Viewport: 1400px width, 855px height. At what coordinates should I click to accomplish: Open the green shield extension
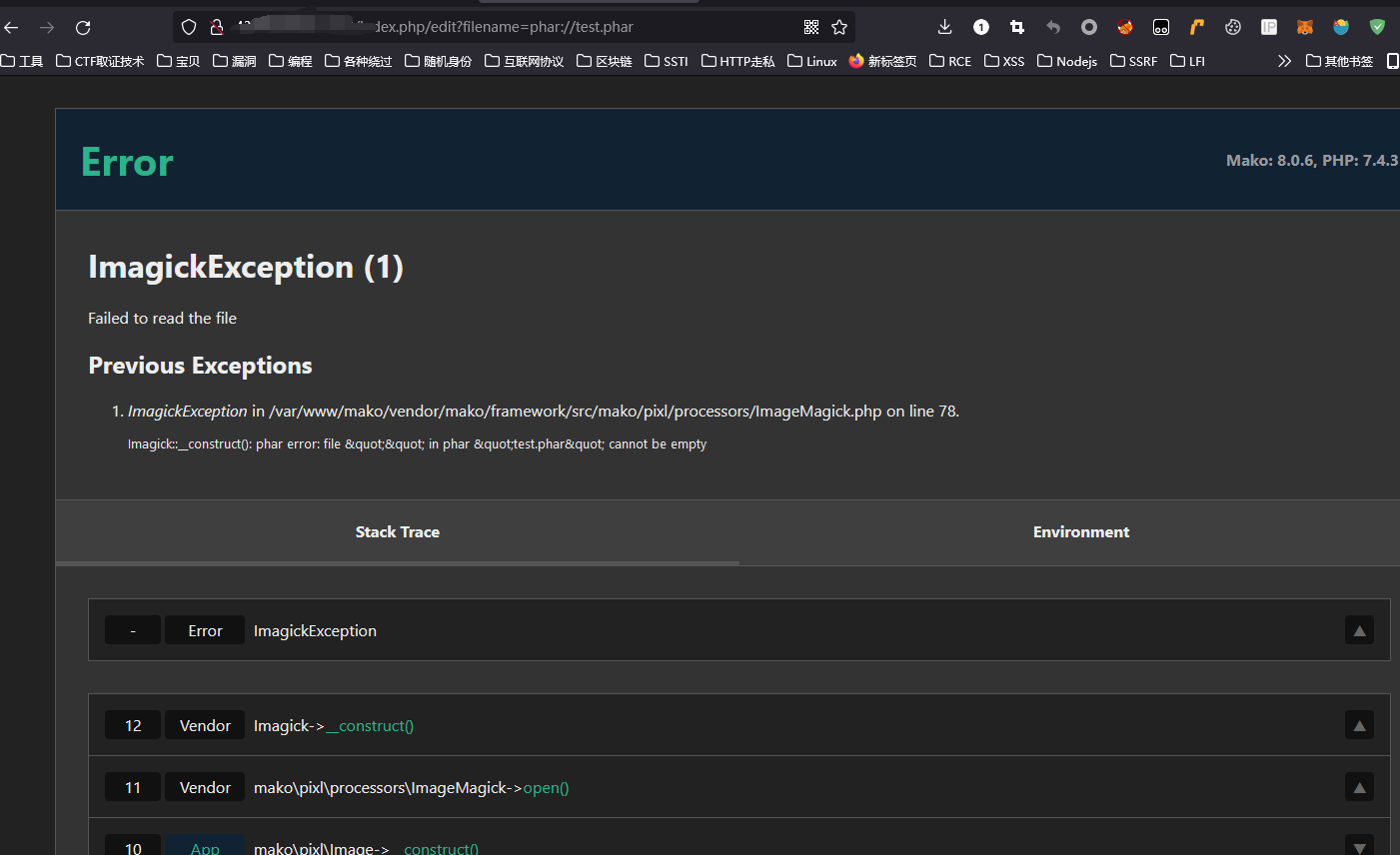tap(1377, 27)
